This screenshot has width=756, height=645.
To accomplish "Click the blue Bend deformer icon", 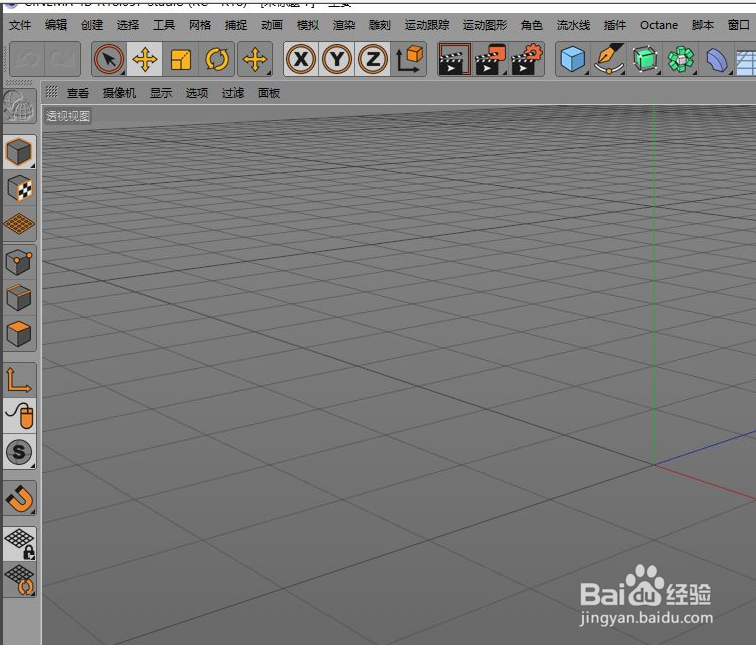I will (x=717, y=59).
